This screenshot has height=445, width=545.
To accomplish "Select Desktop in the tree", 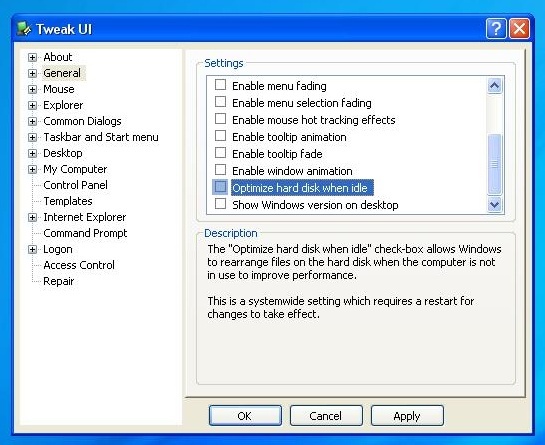I will (63, 153).
